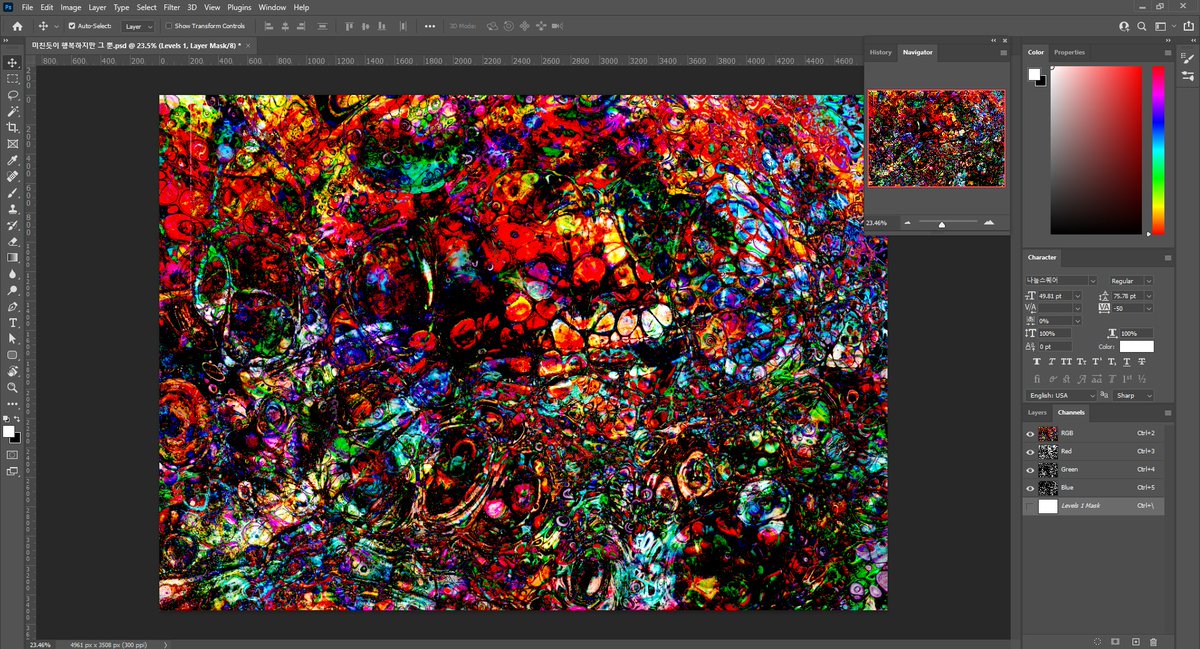The height and width of the screenshot is (649, 1200).
Task: Switch to the Properties tab
Action: tap(1069, 52)
